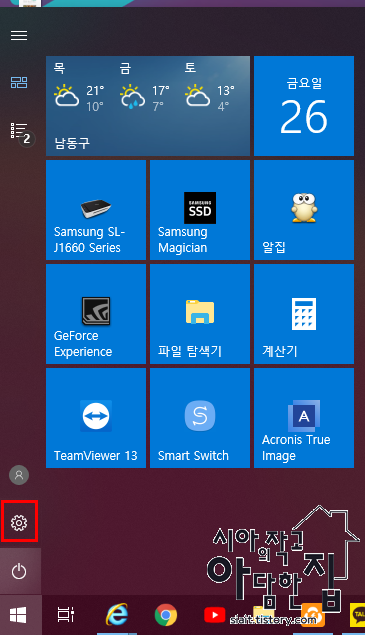Open the weather tile for 남동구
Image resolution: width=365 pixels, height=635 pixels.
[148, 106]
